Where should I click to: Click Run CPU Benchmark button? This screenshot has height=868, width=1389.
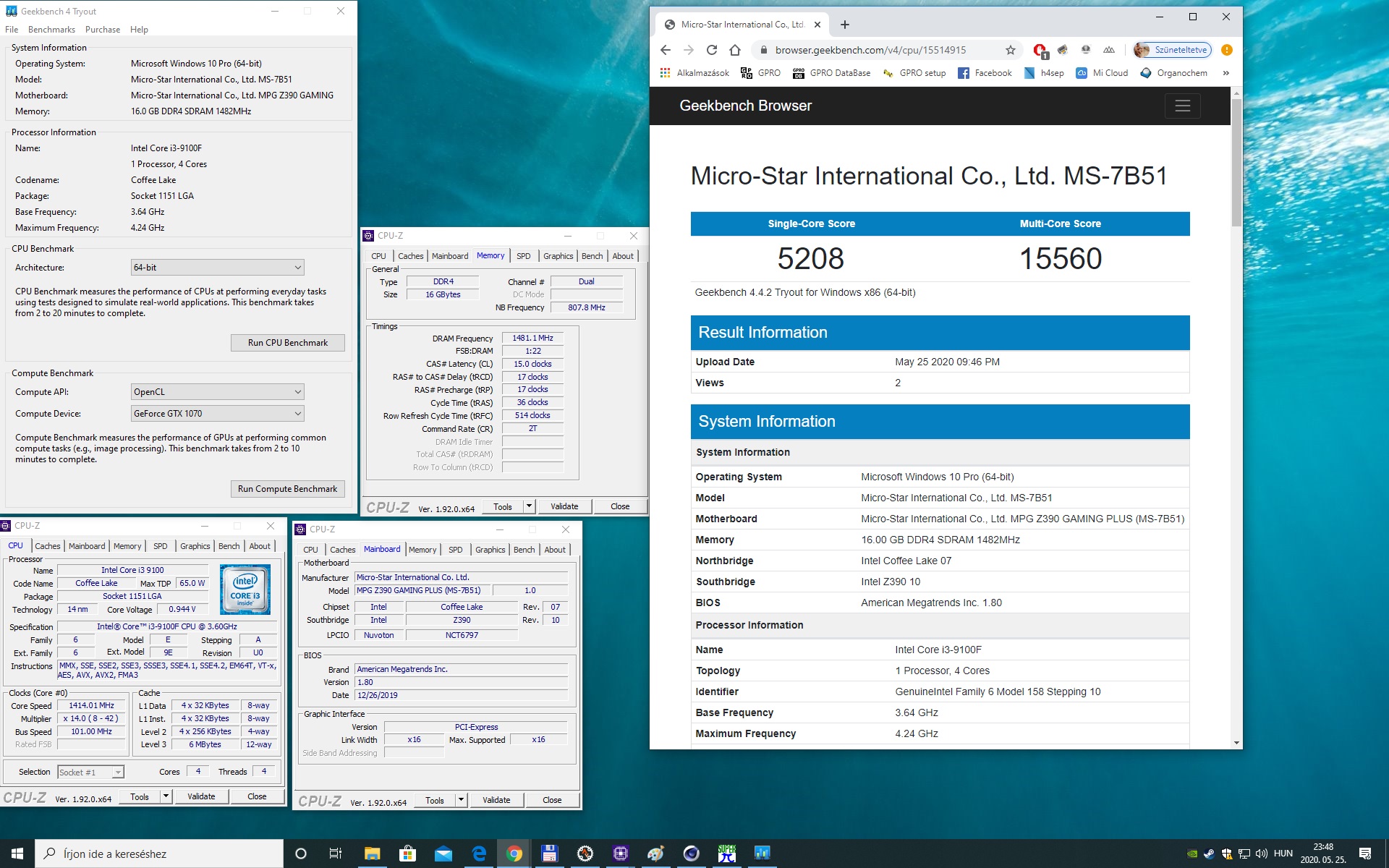(287, 343)
